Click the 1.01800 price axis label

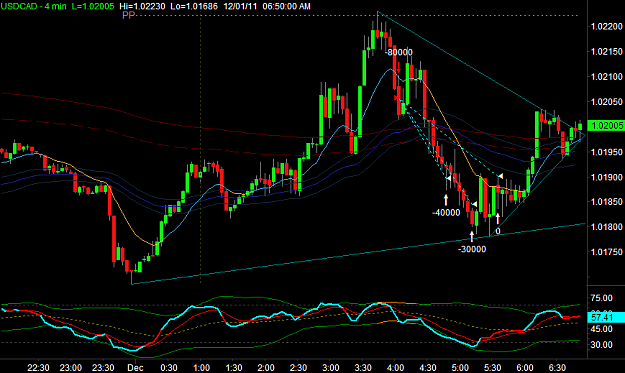(606, 227)
